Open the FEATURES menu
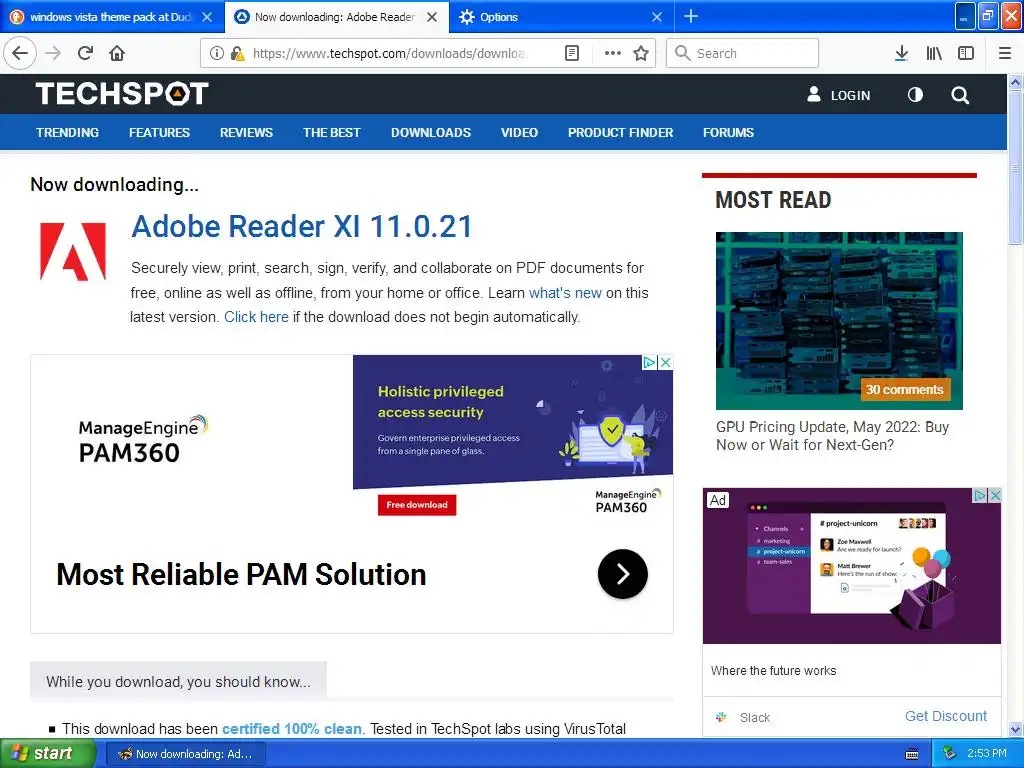The width and height of the screenshot is (1024, 768). point(159,133)
